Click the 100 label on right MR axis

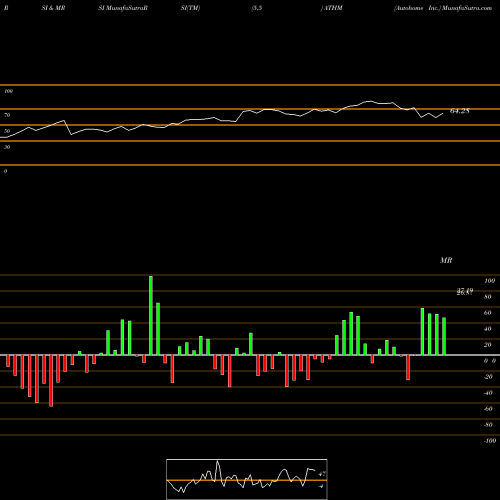[489, 281]
